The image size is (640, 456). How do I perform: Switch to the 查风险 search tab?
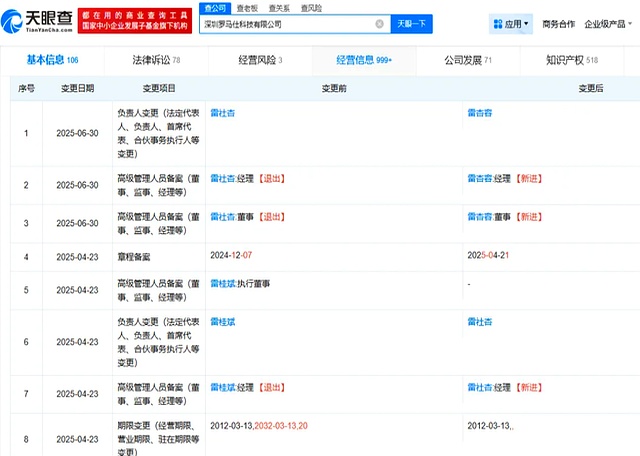coord(311,8)
